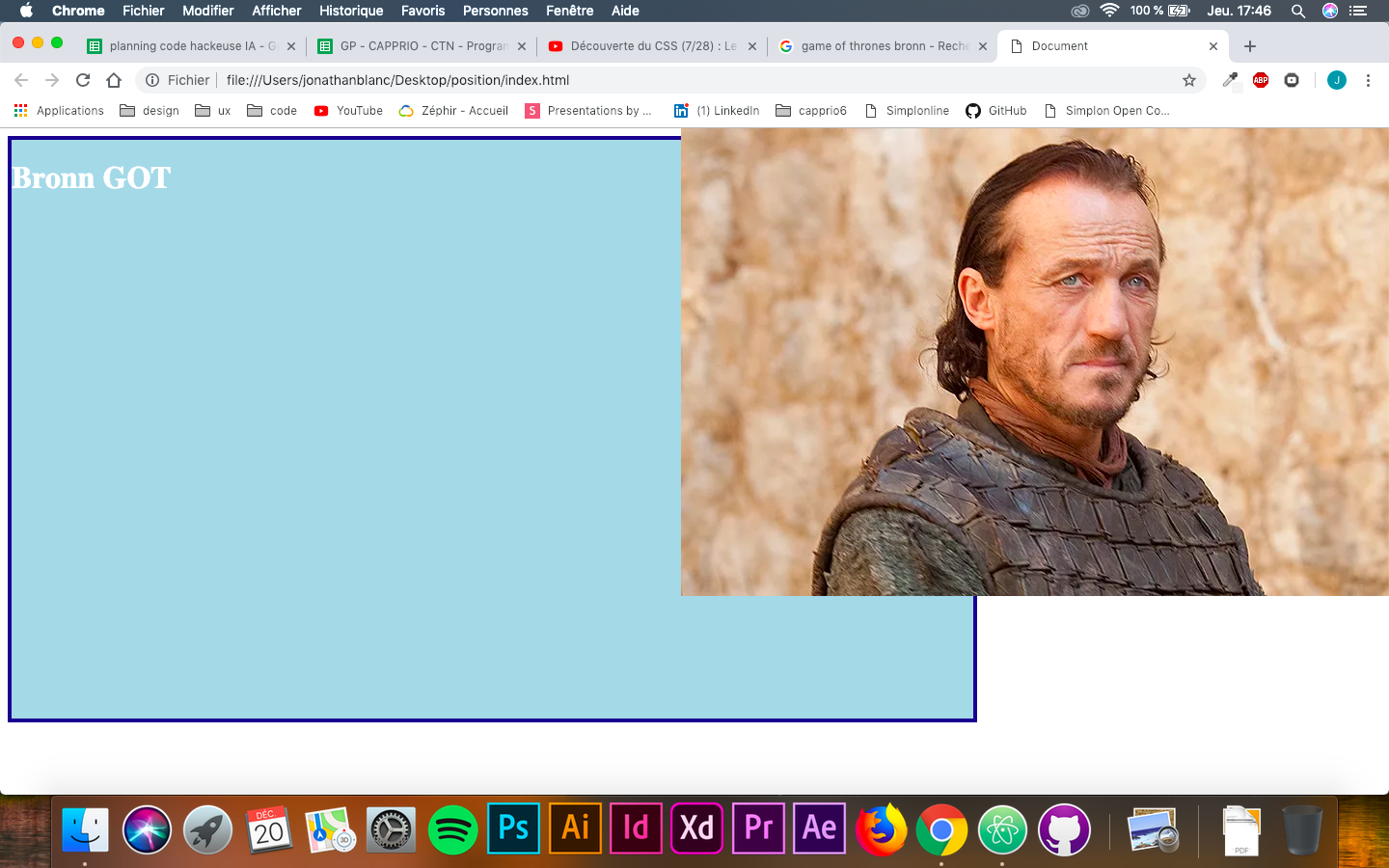Open the ux bookmarks folder

pyautogui.click(x=213, y=111)
